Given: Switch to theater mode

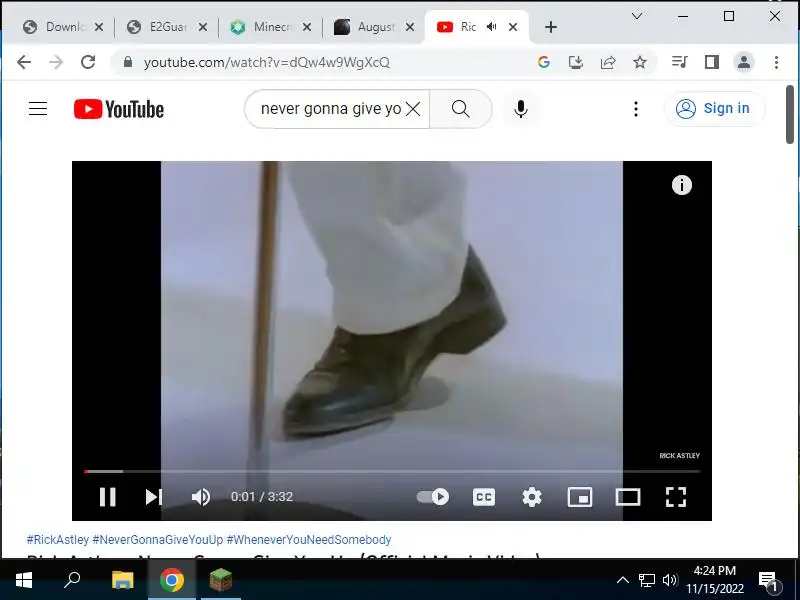Looking at the screenshot, I should coord(628,497).
